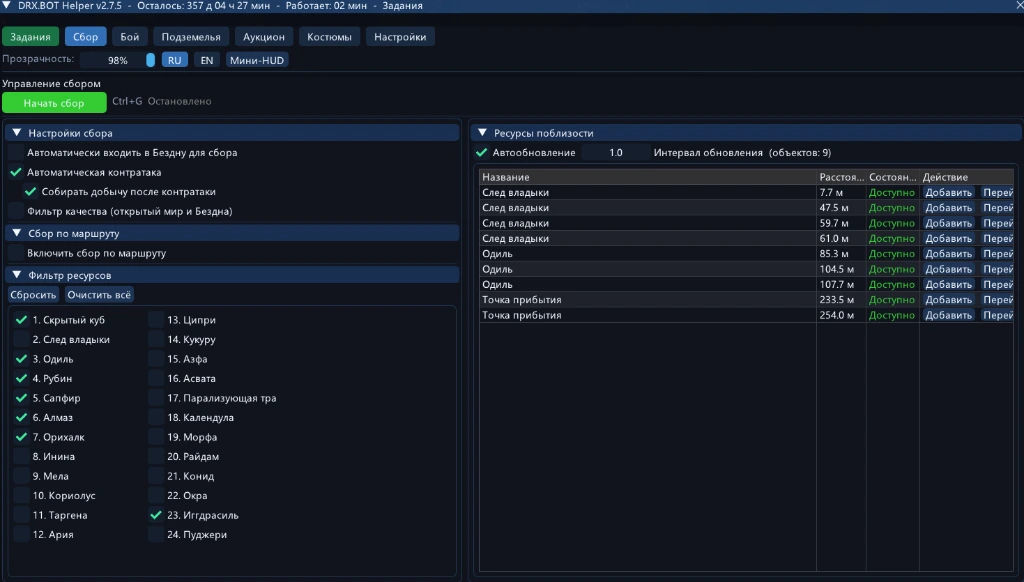Click the Очистить всё button
Screen dimensions: 1024x582
(99, 295)
